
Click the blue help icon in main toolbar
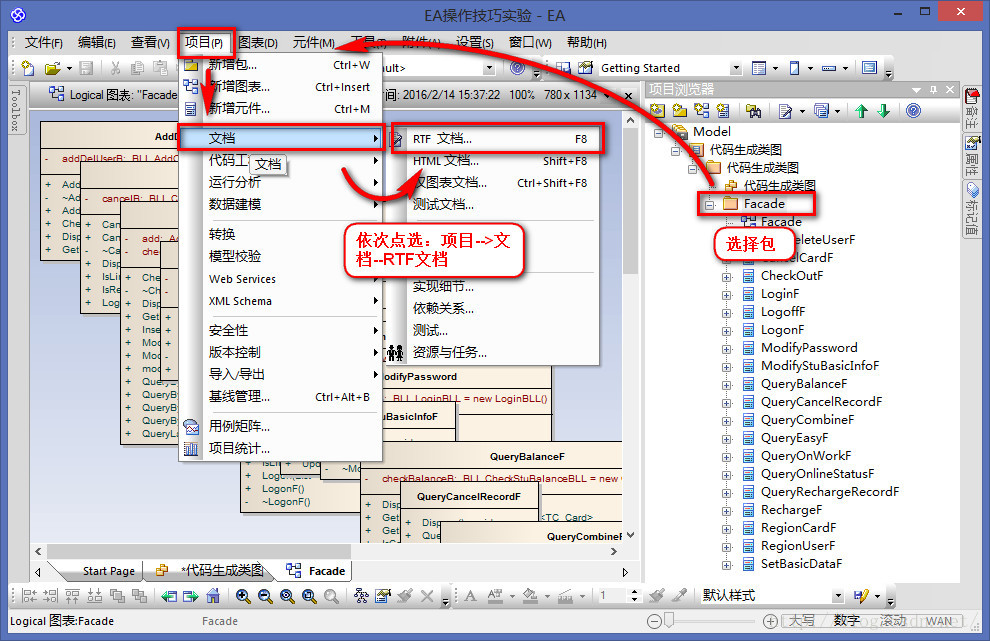517,68
